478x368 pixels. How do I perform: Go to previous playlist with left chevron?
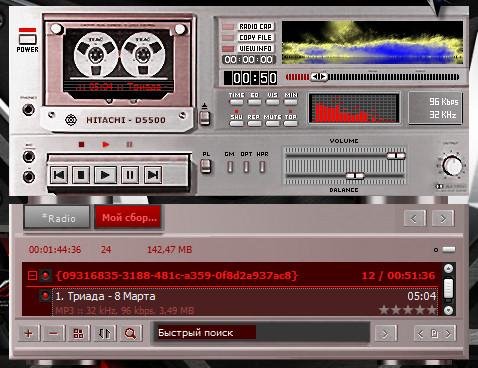[420, 334]
